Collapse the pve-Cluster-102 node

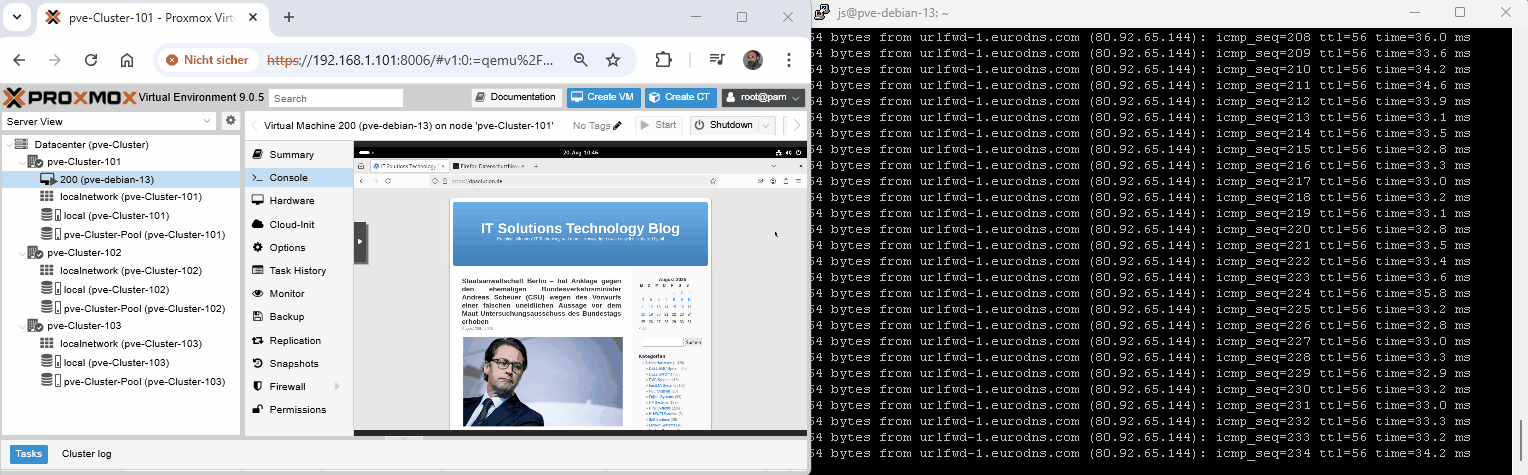coord(21,253)
